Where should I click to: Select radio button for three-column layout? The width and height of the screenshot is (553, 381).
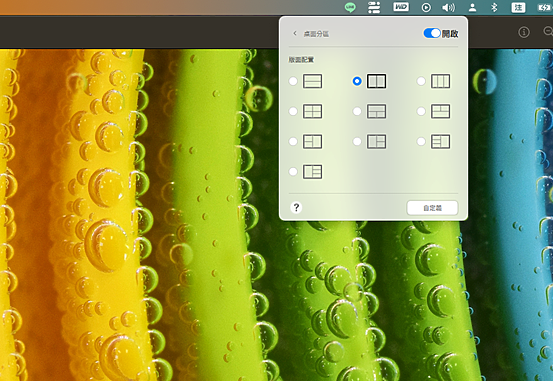(x=421, y=81)
